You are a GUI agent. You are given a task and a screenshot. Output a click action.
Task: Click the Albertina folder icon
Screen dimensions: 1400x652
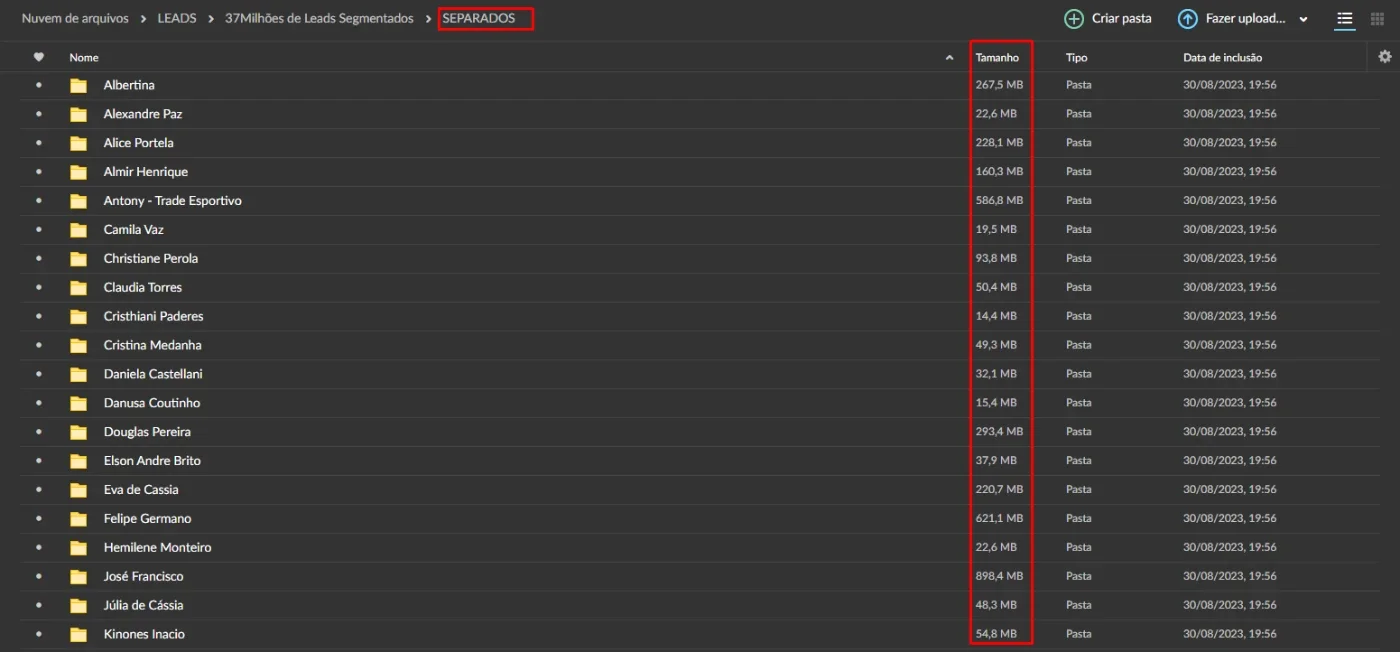[78, 86]
